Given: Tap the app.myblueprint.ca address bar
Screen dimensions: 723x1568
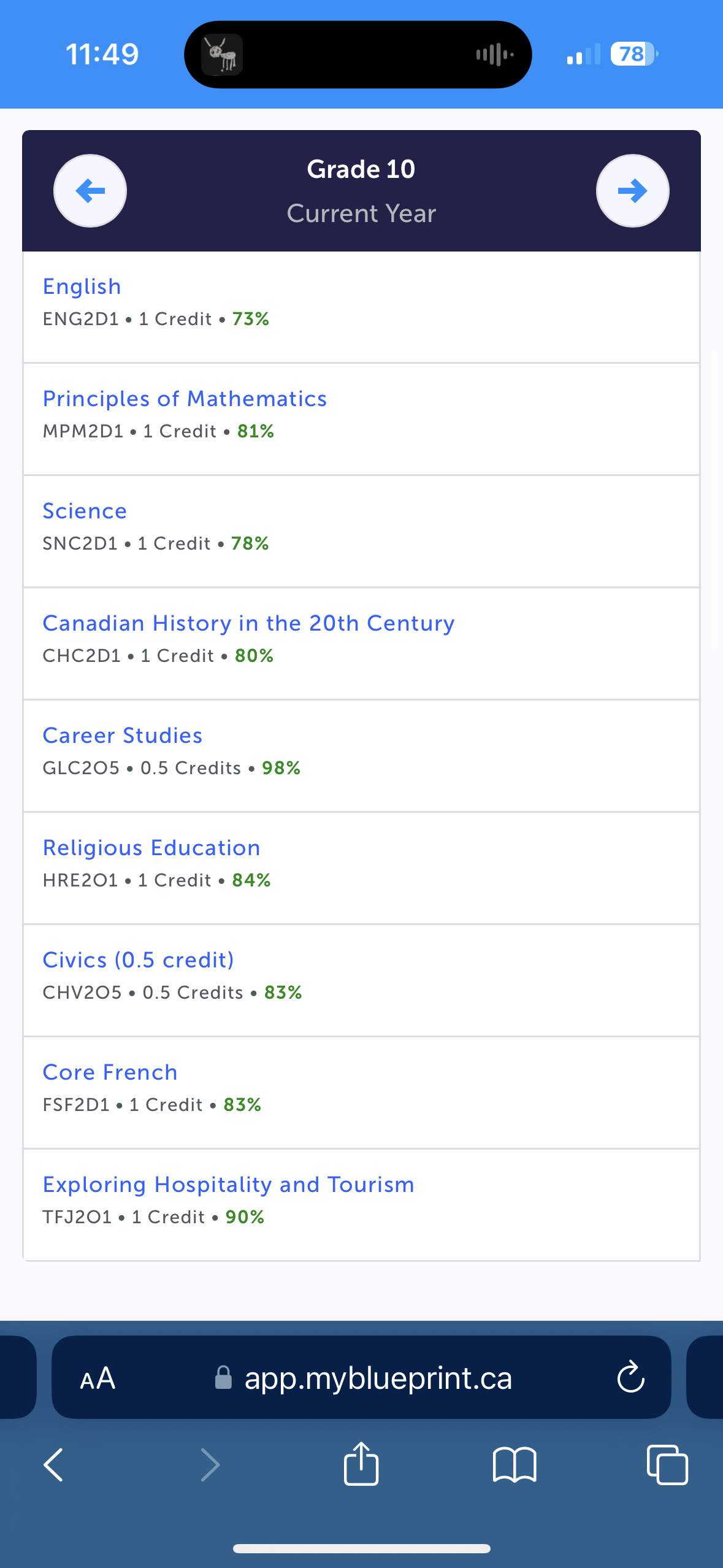Looking at the screenshot, I should click(x=361, y=1378).
